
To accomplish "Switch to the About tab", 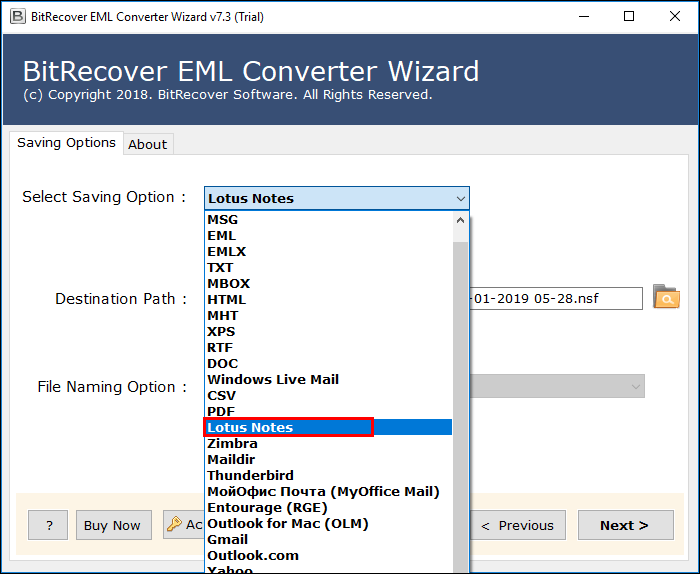I will click(148, 144).
